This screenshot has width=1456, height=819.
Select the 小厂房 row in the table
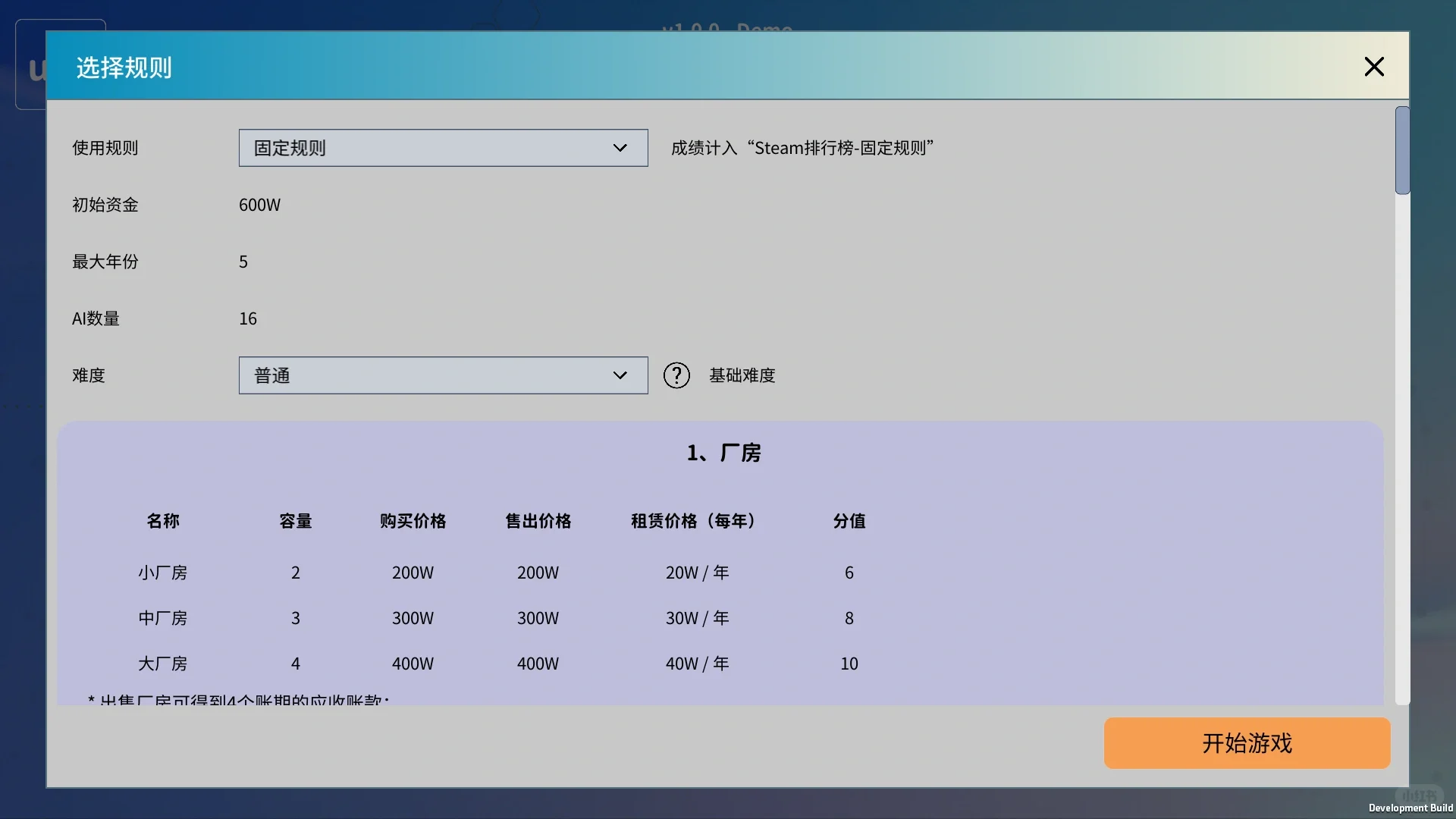click(163, 573)
